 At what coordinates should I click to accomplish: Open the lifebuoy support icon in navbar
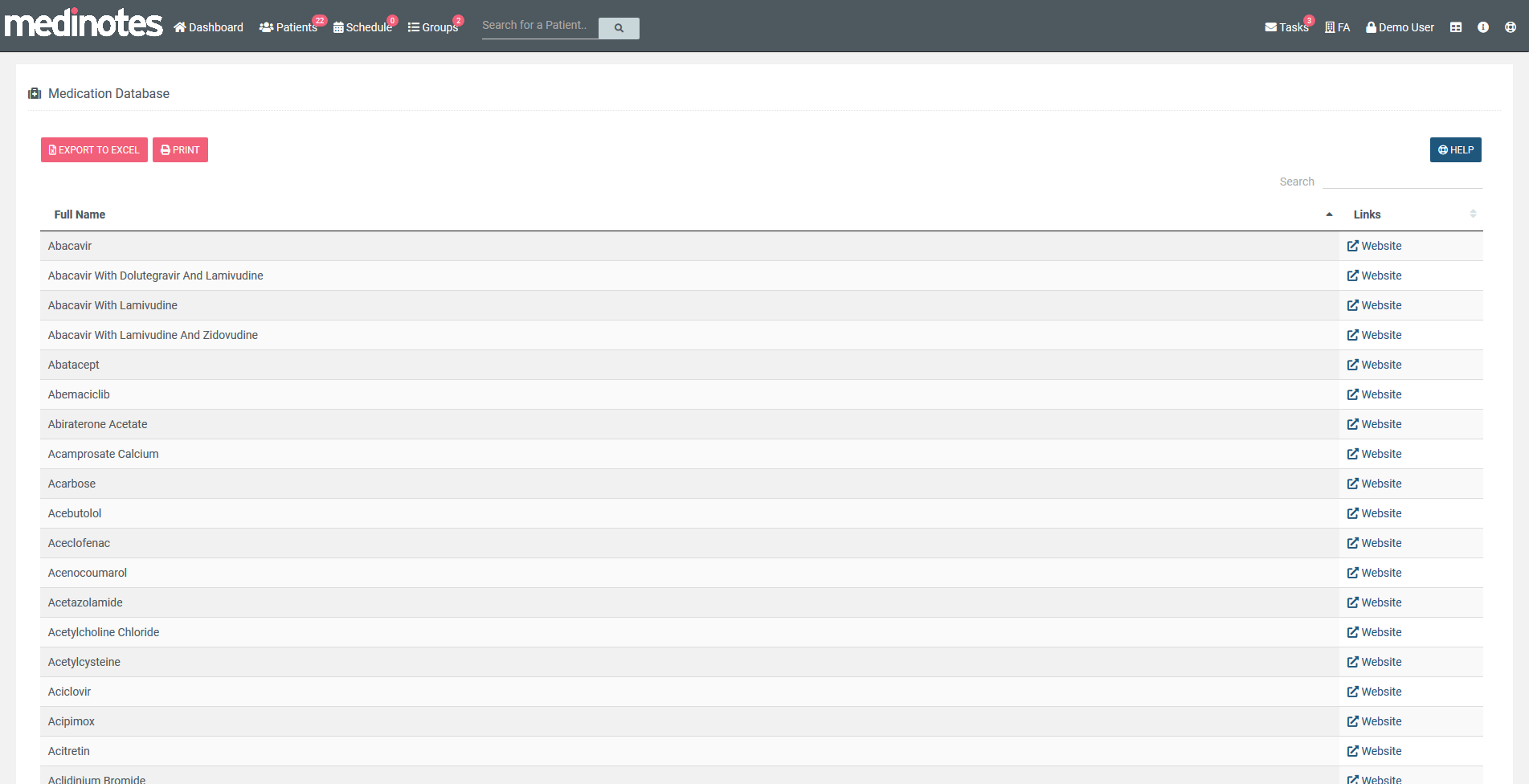(x=1511, y=27)
